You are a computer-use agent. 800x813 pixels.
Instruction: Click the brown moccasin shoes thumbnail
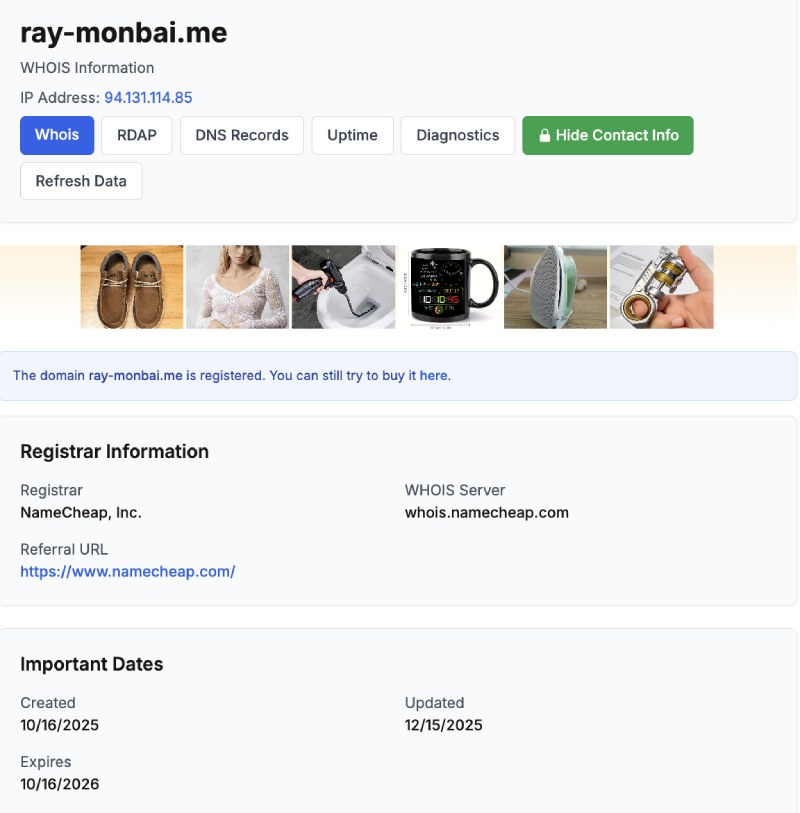tap(131, 287)
